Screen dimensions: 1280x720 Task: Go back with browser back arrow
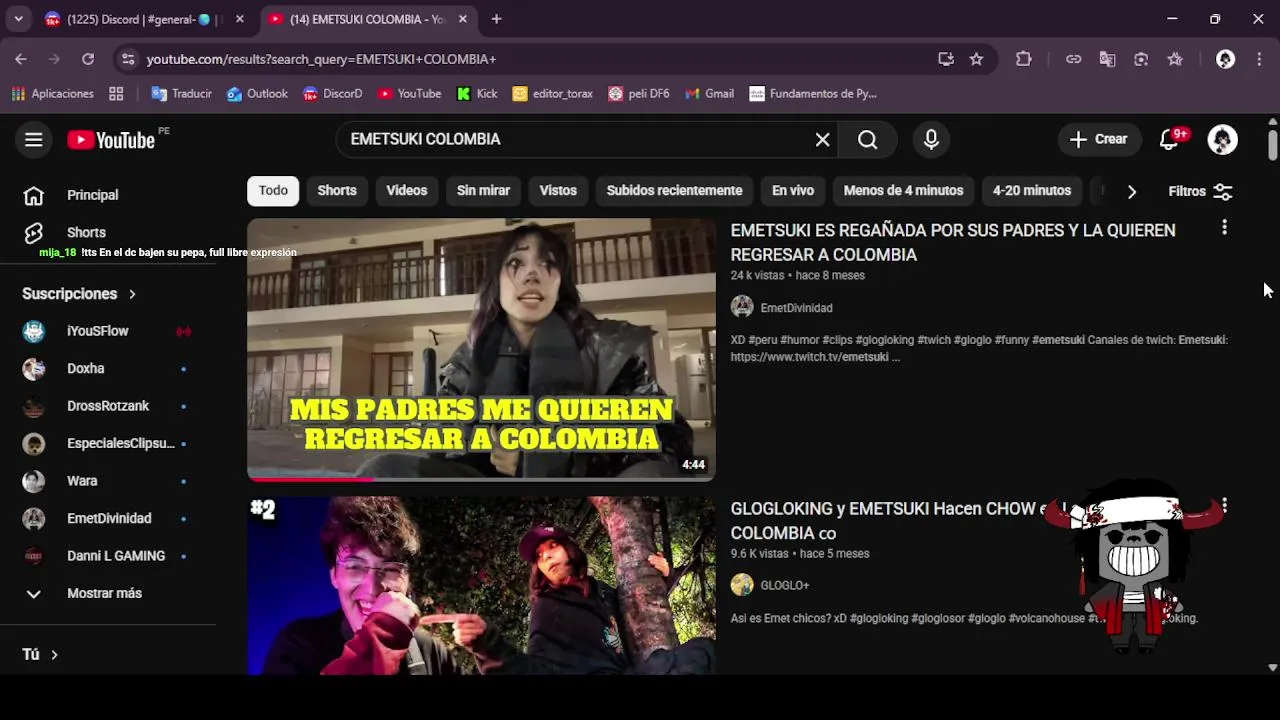tap(21, 59)
